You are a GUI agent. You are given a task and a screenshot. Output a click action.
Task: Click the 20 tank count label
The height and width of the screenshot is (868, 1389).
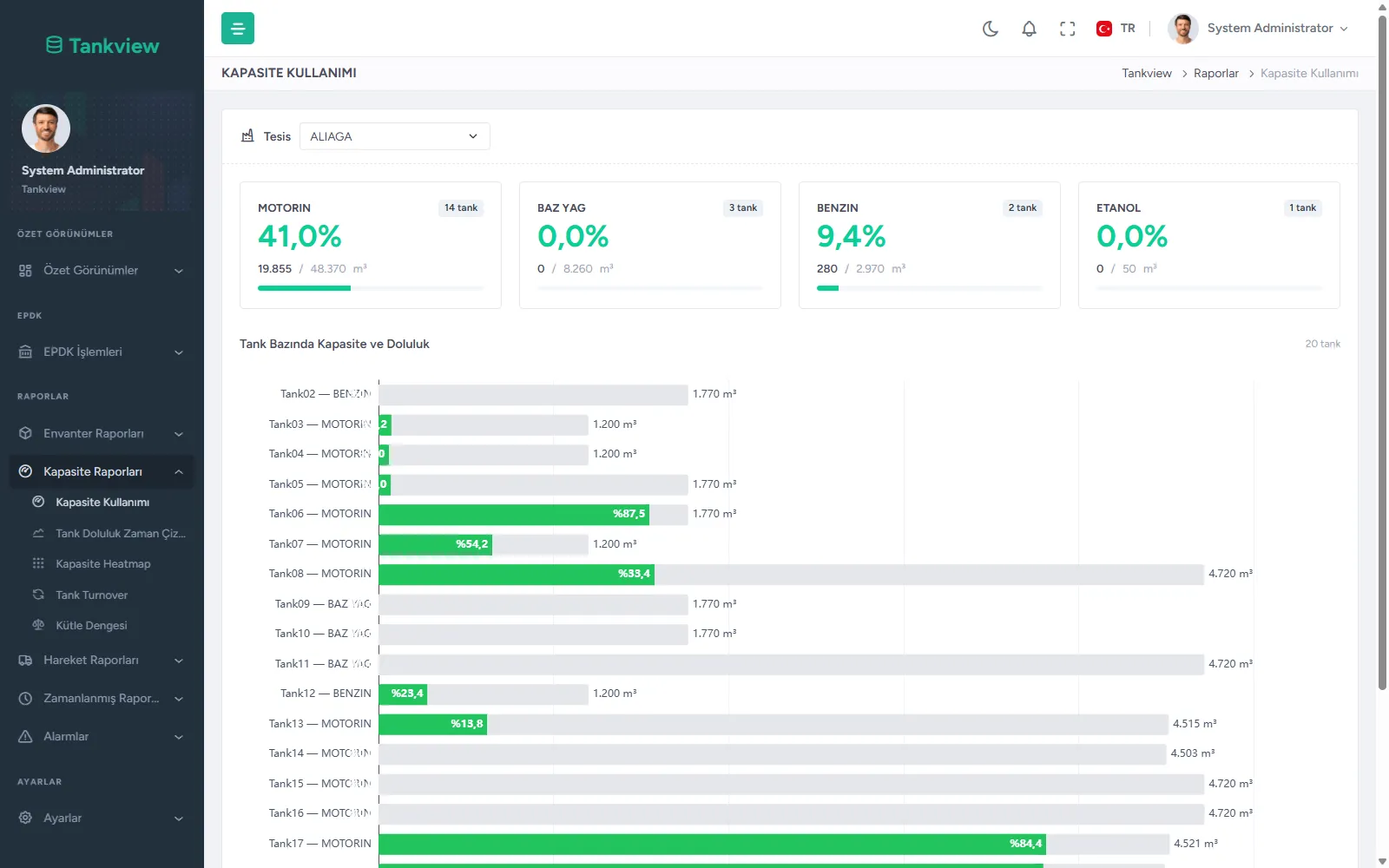(1322, 345)
